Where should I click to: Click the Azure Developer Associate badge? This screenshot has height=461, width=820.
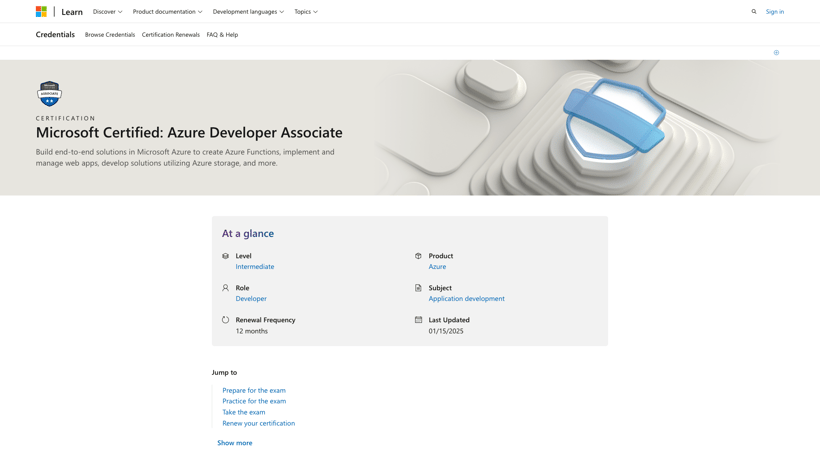(x=49, y=94)
